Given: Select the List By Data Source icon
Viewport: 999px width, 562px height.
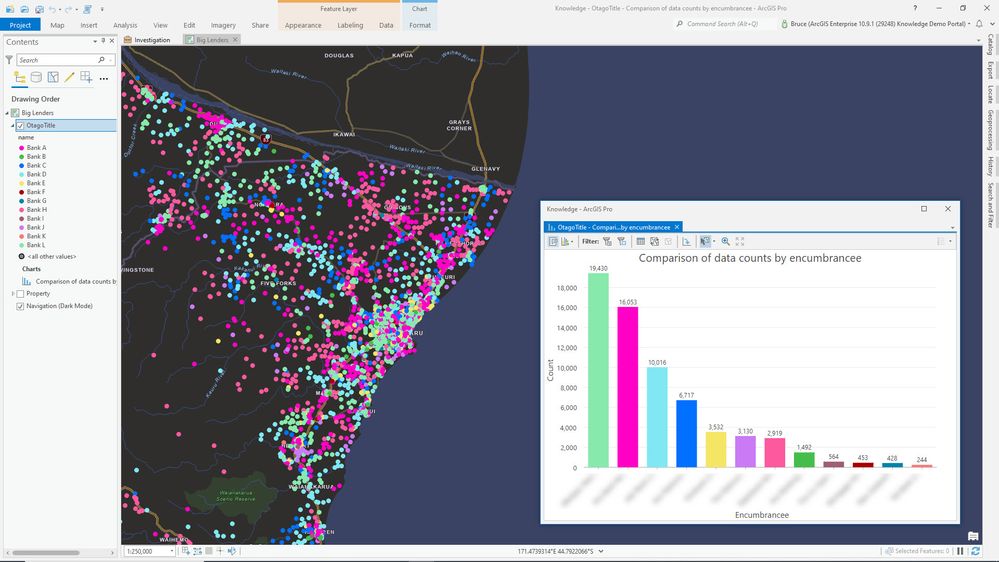Looking at the screenshot, I should [36, 77].
